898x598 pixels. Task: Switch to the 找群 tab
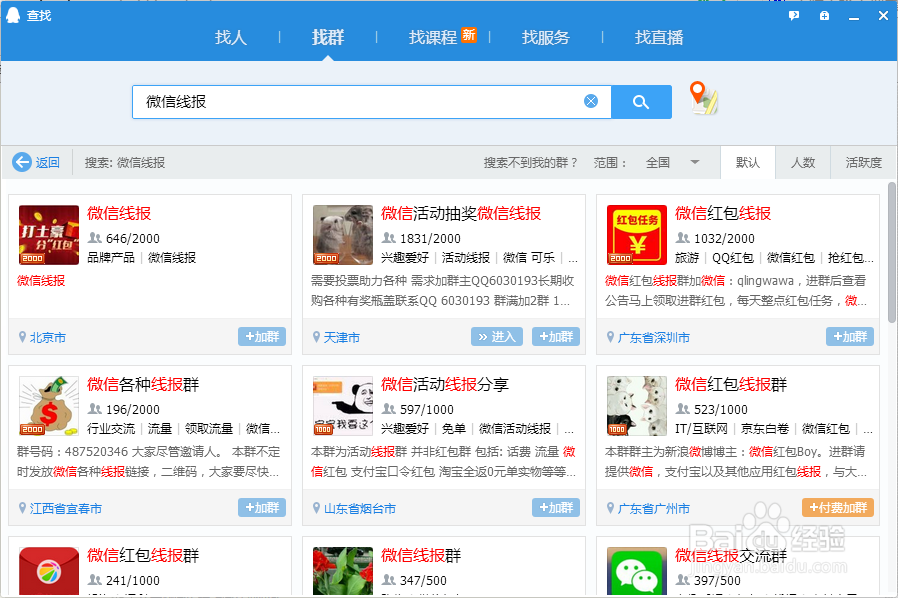(x=328, y=37)
